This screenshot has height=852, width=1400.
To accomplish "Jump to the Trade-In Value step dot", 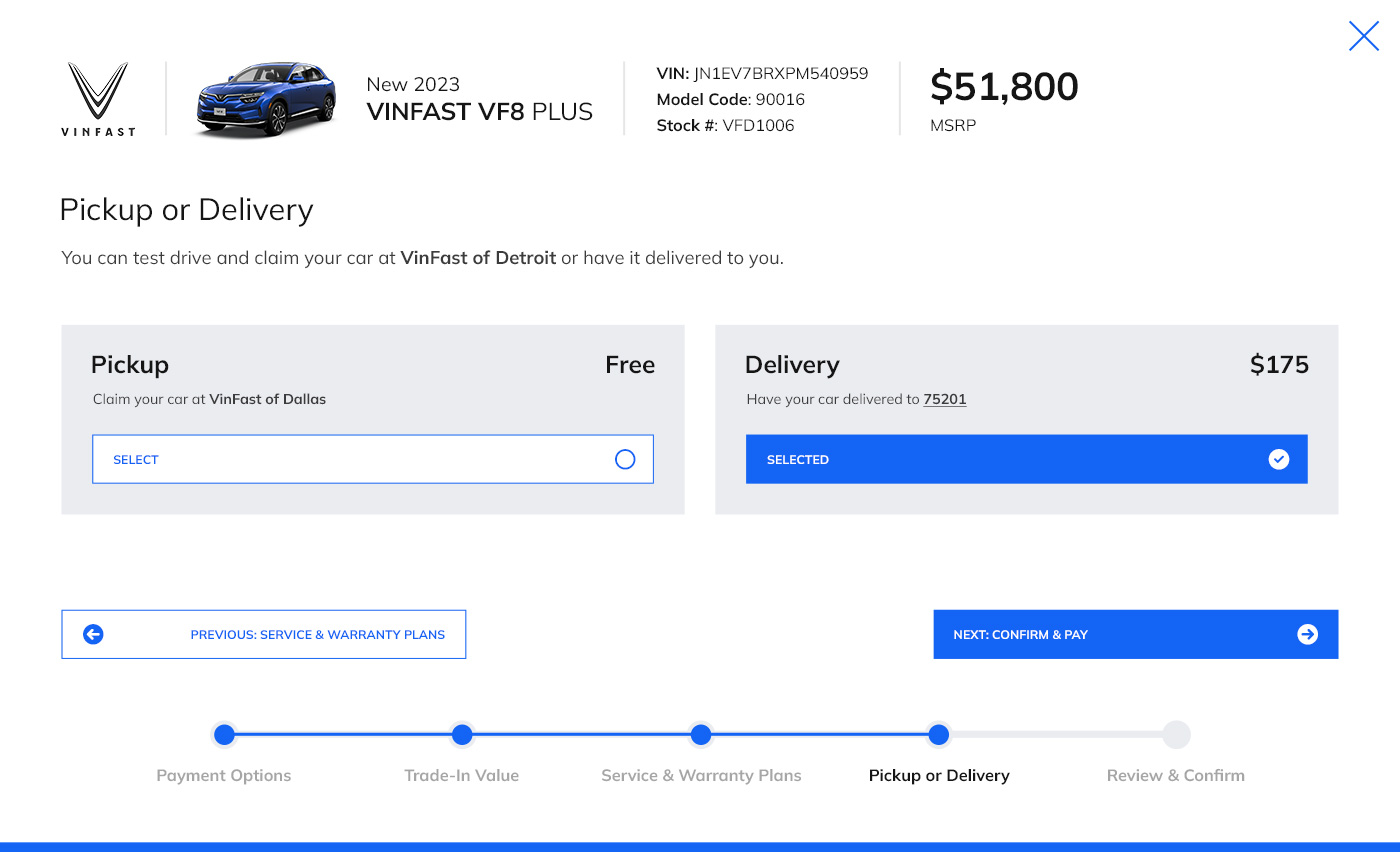I will click(x=462, y=735).
